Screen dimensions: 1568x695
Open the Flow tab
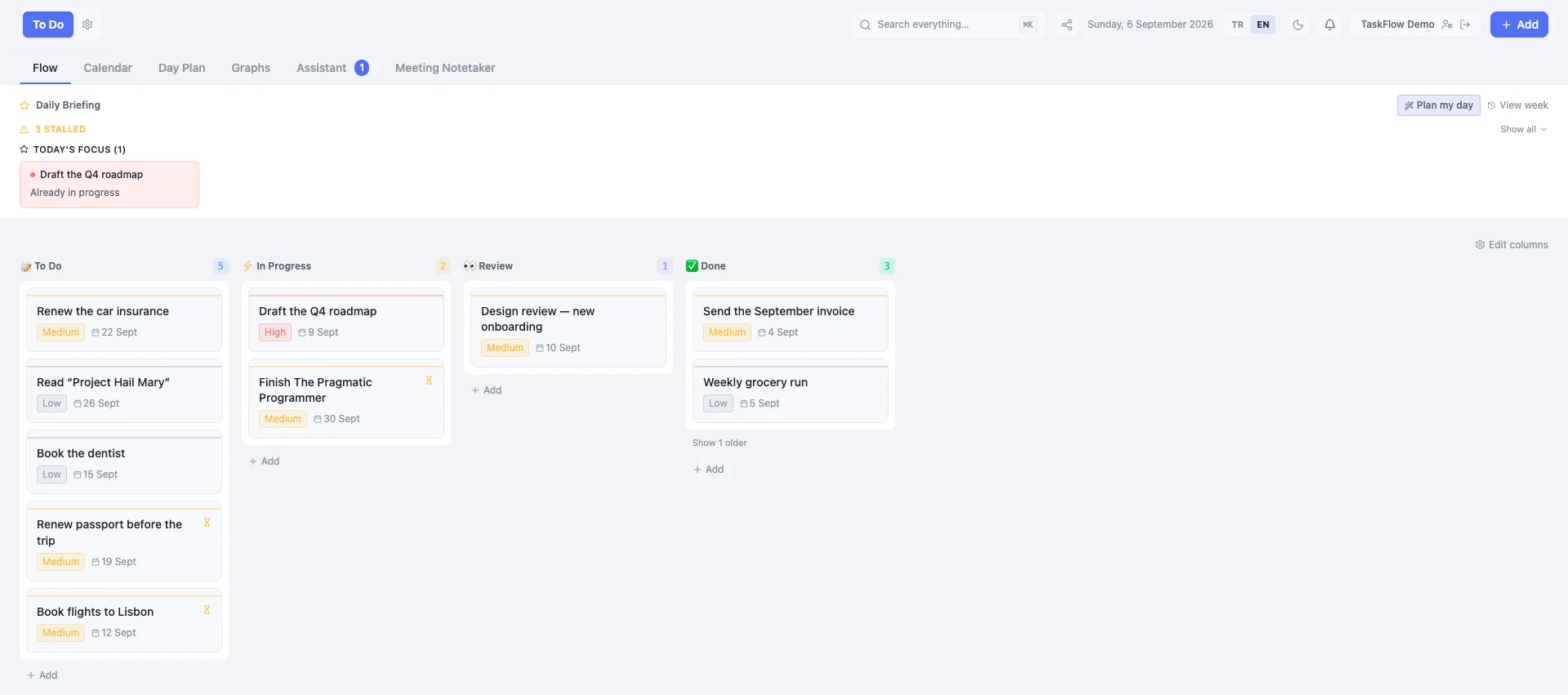coord(45,68)
